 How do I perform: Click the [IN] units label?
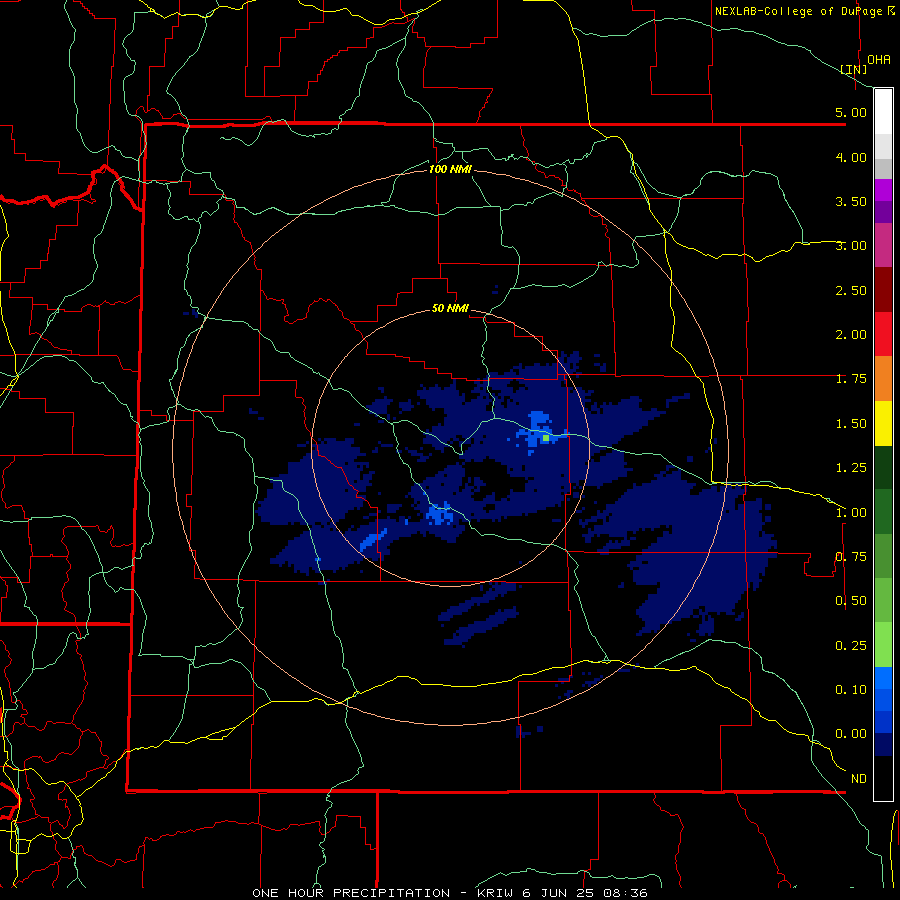click(854, 69)
